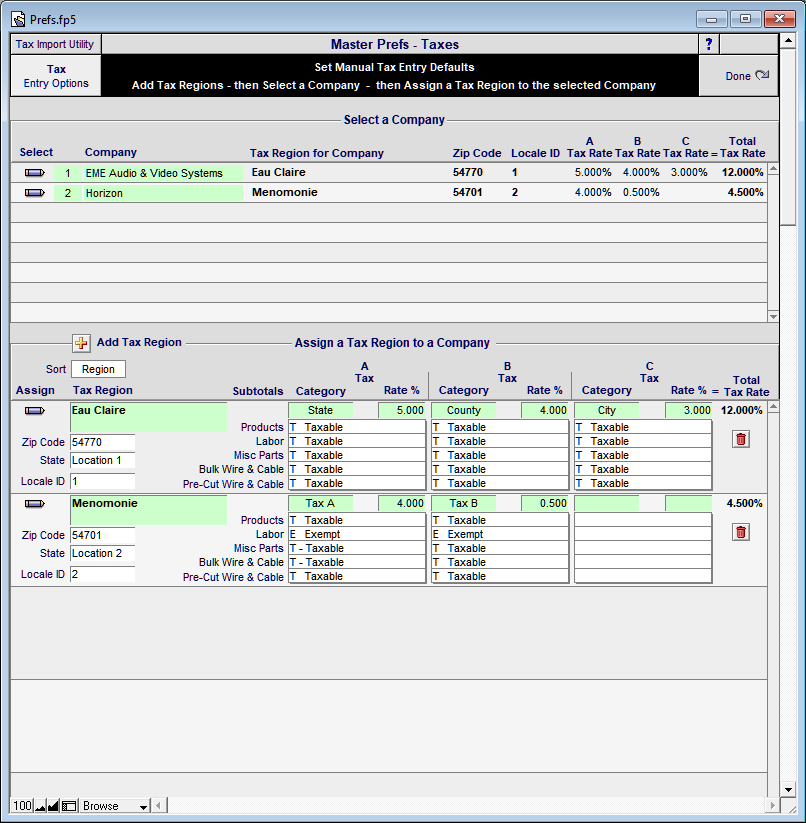Click the 100 zoom level button
Screen dimensions: 806x823
23,806
